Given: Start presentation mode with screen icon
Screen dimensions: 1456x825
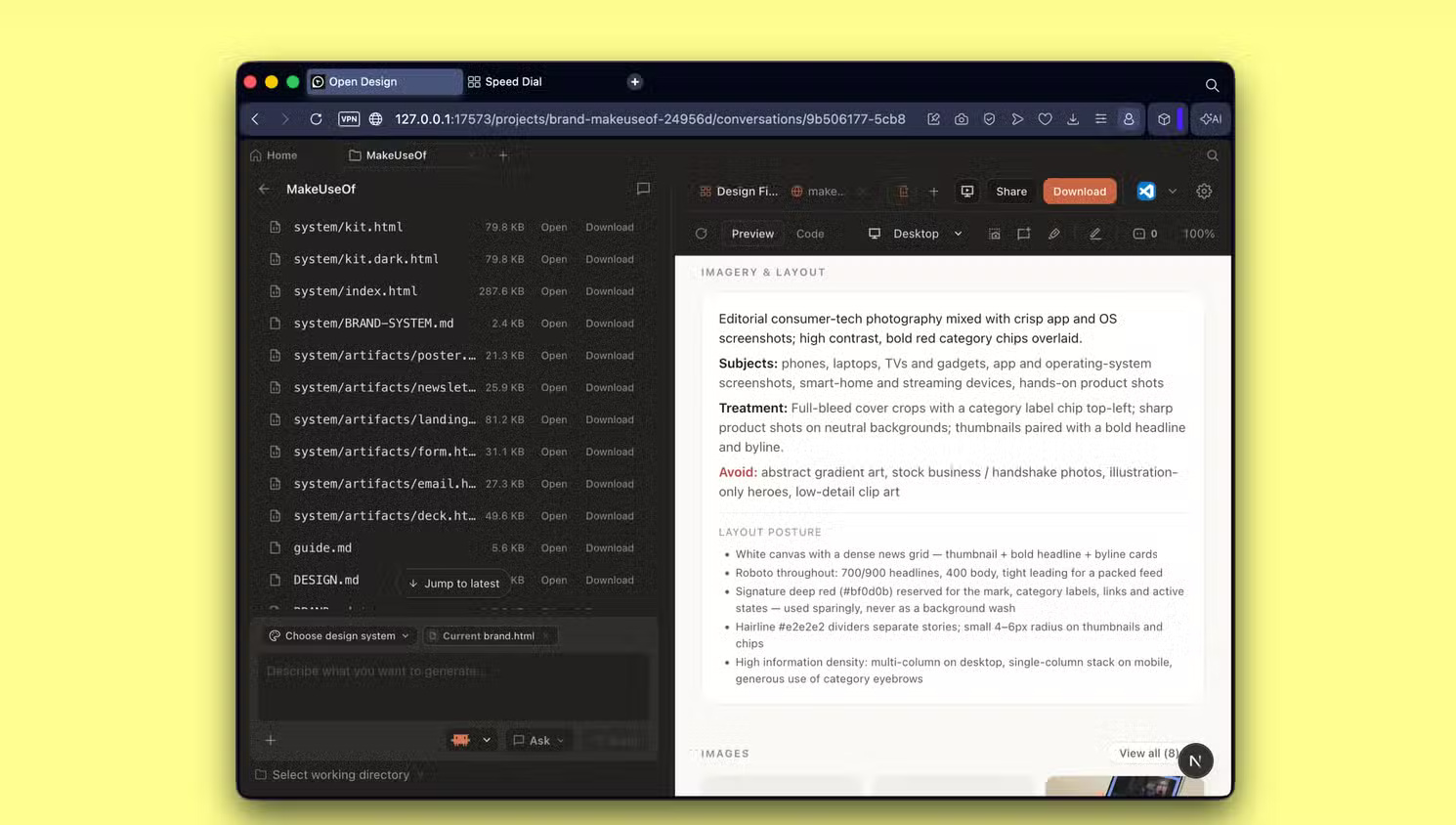Looking at the screenshot, I should (x=967, y=192).
